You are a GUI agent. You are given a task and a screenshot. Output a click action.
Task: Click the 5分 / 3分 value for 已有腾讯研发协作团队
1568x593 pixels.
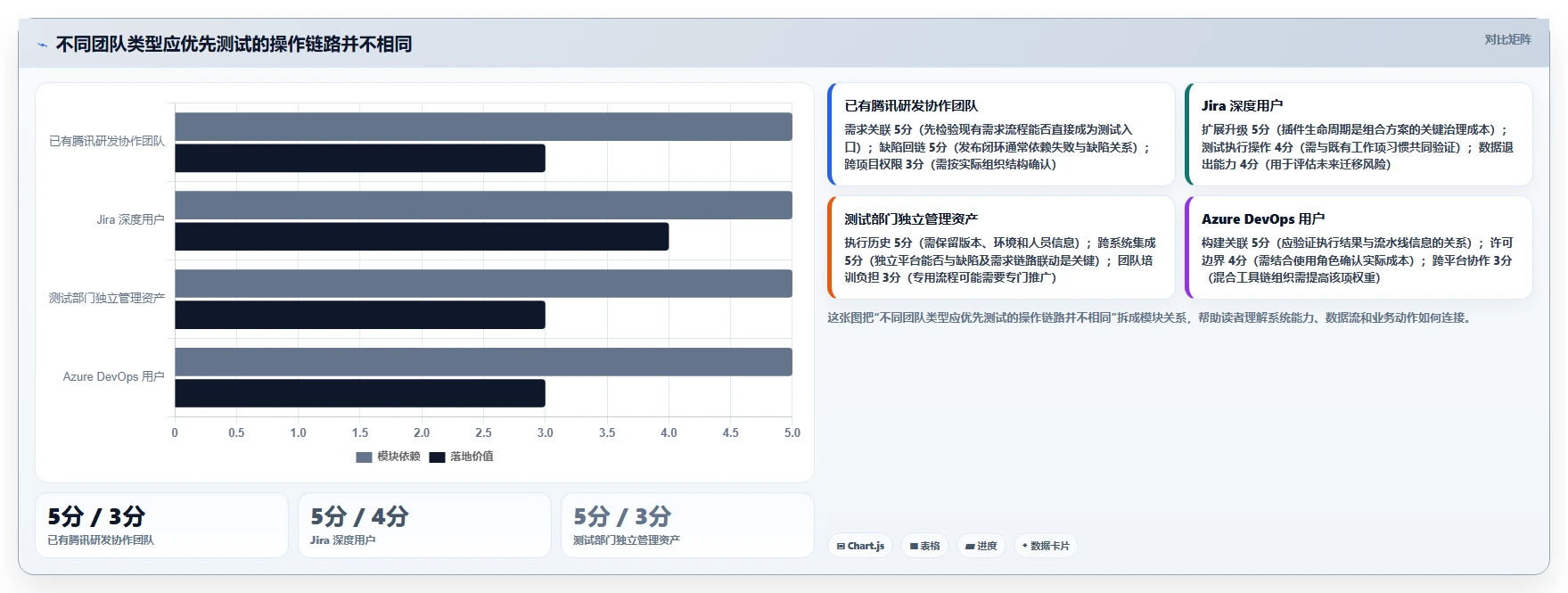coord(96,516)
